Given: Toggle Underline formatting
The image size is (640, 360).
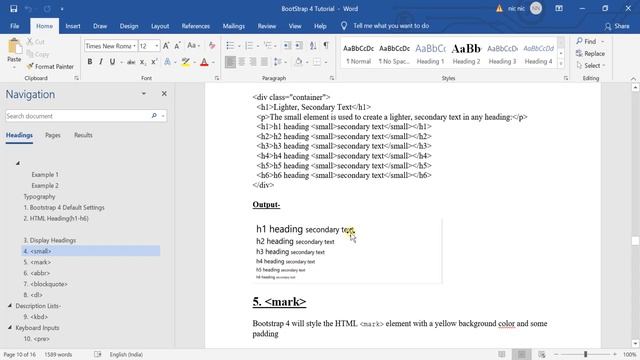Looking at the screenshot, I should coord(112,62).
